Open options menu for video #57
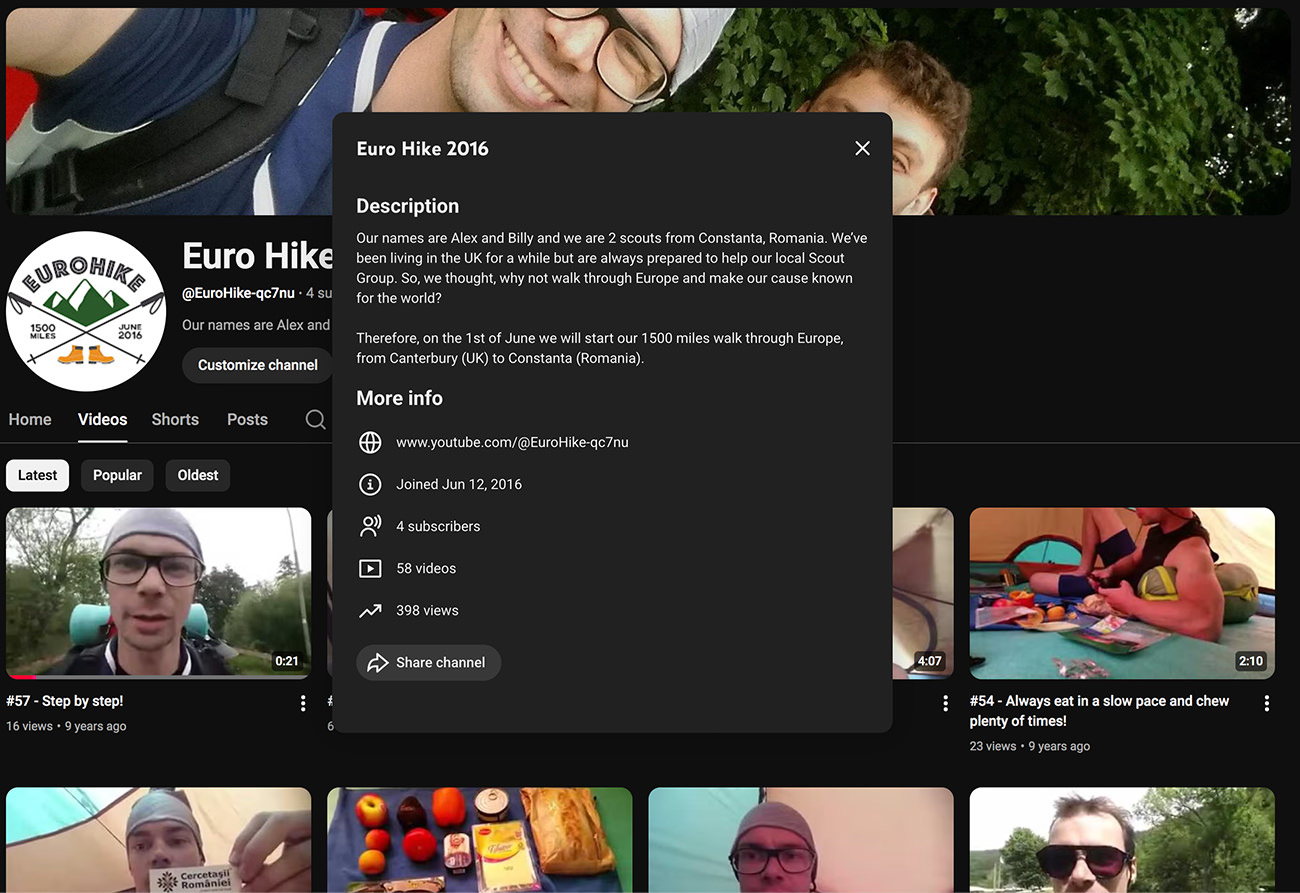 [303, 703]
